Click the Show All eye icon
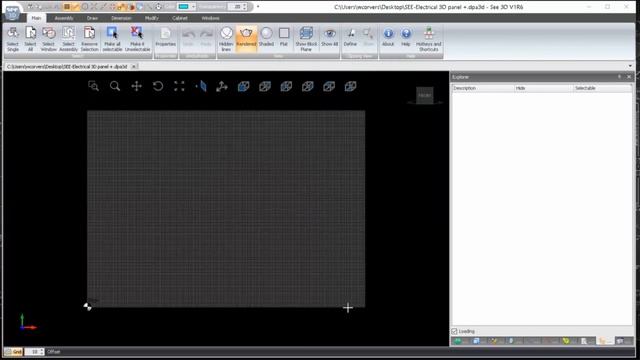Image resolution: width=640 pixels, height=360 pixels. (x=329, y=37)
